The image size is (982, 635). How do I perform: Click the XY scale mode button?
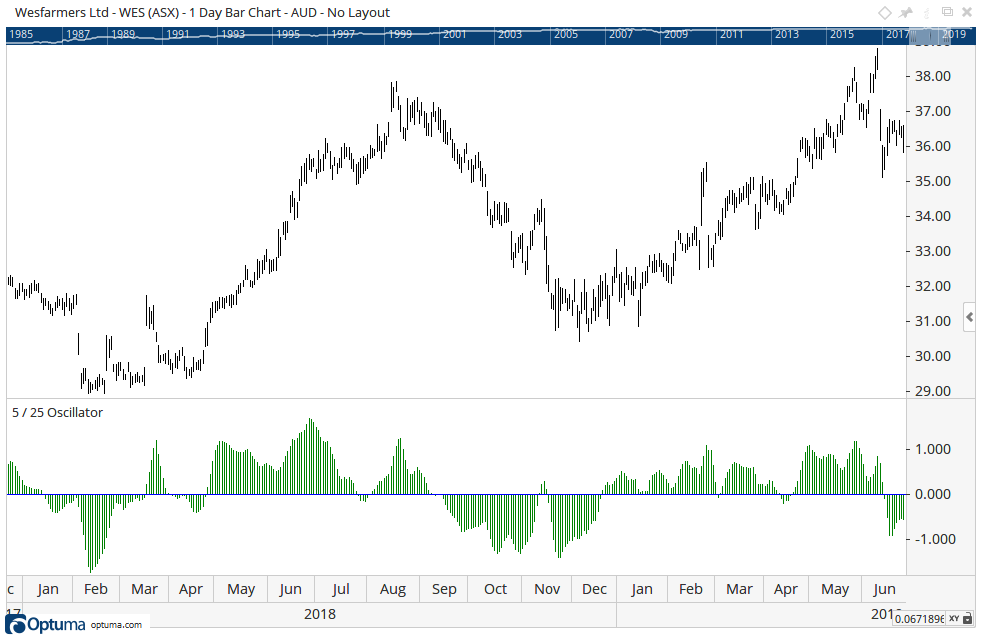pos(954,619)
